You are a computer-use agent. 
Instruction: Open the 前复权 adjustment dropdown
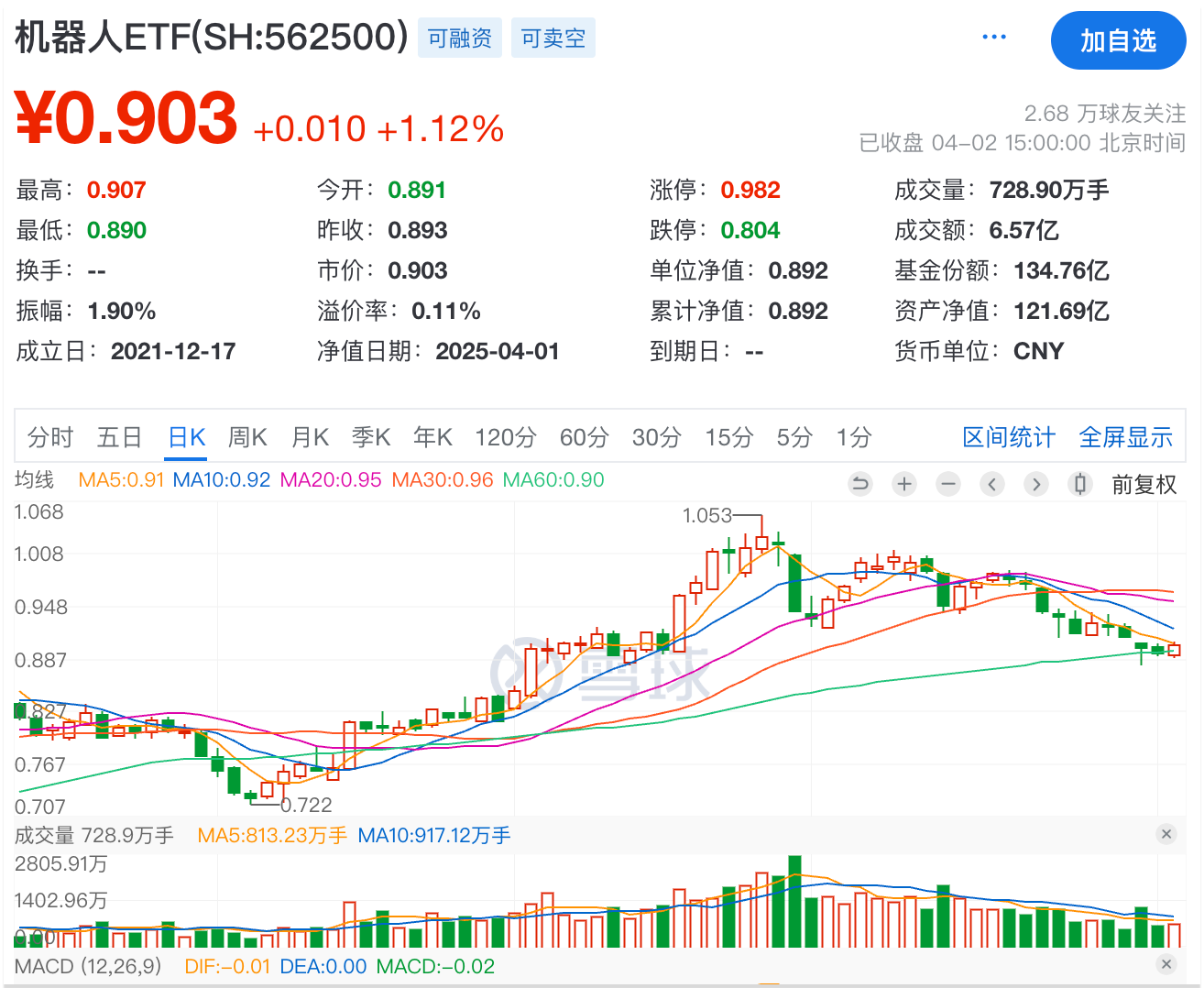[1144, 485]
